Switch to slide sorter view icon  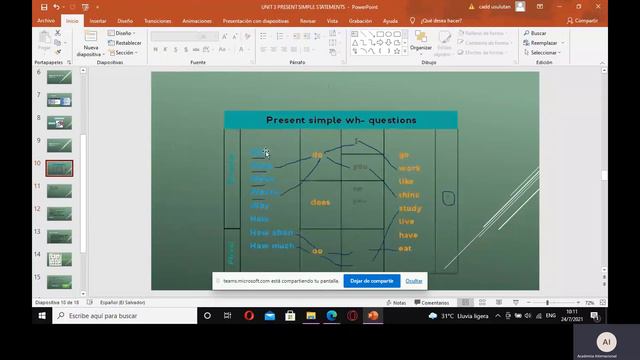[x=482, y=302]
